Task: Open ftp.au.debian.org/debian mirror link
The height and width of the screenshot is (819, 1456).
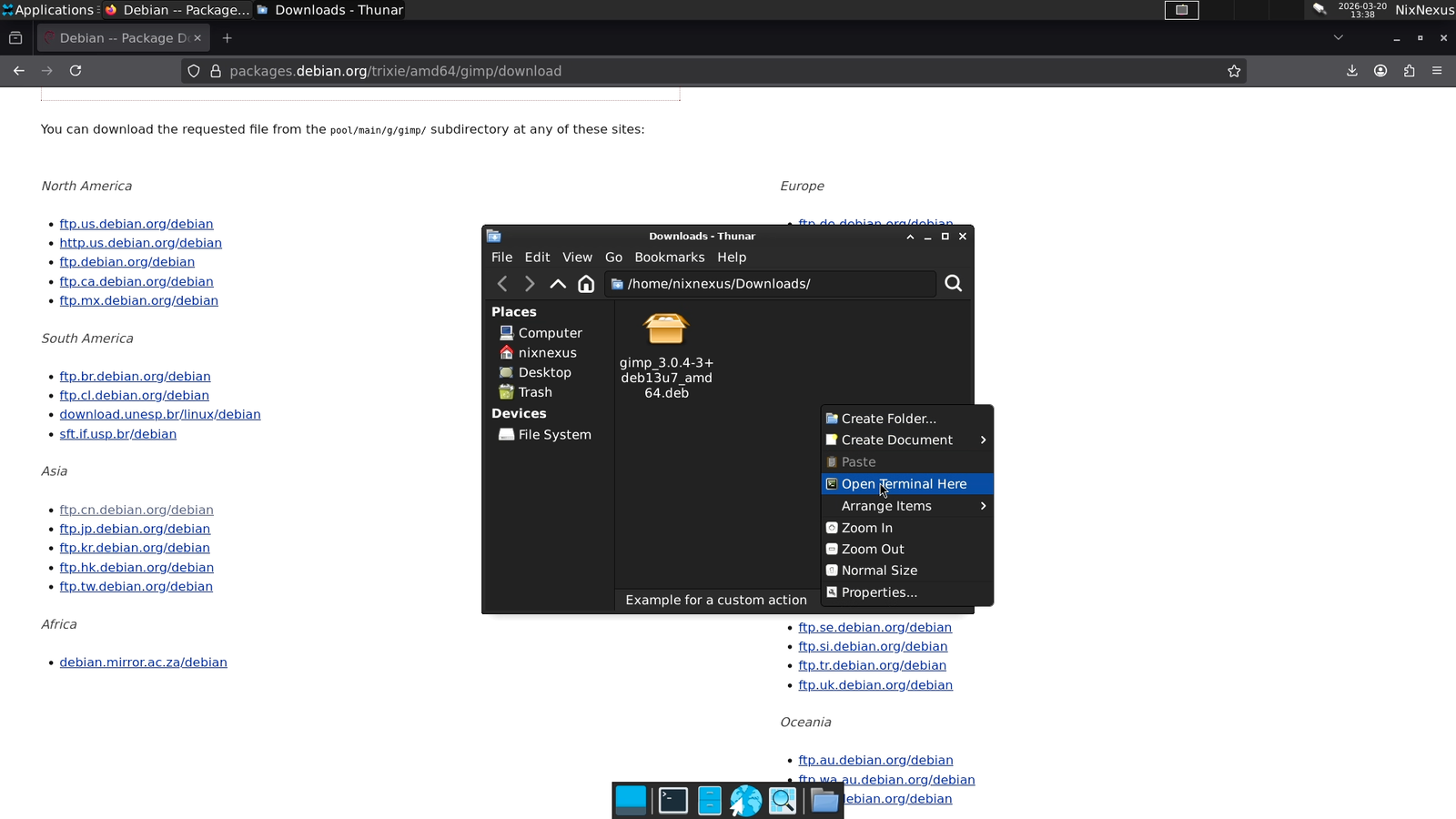Action: [x=875, y=760]
